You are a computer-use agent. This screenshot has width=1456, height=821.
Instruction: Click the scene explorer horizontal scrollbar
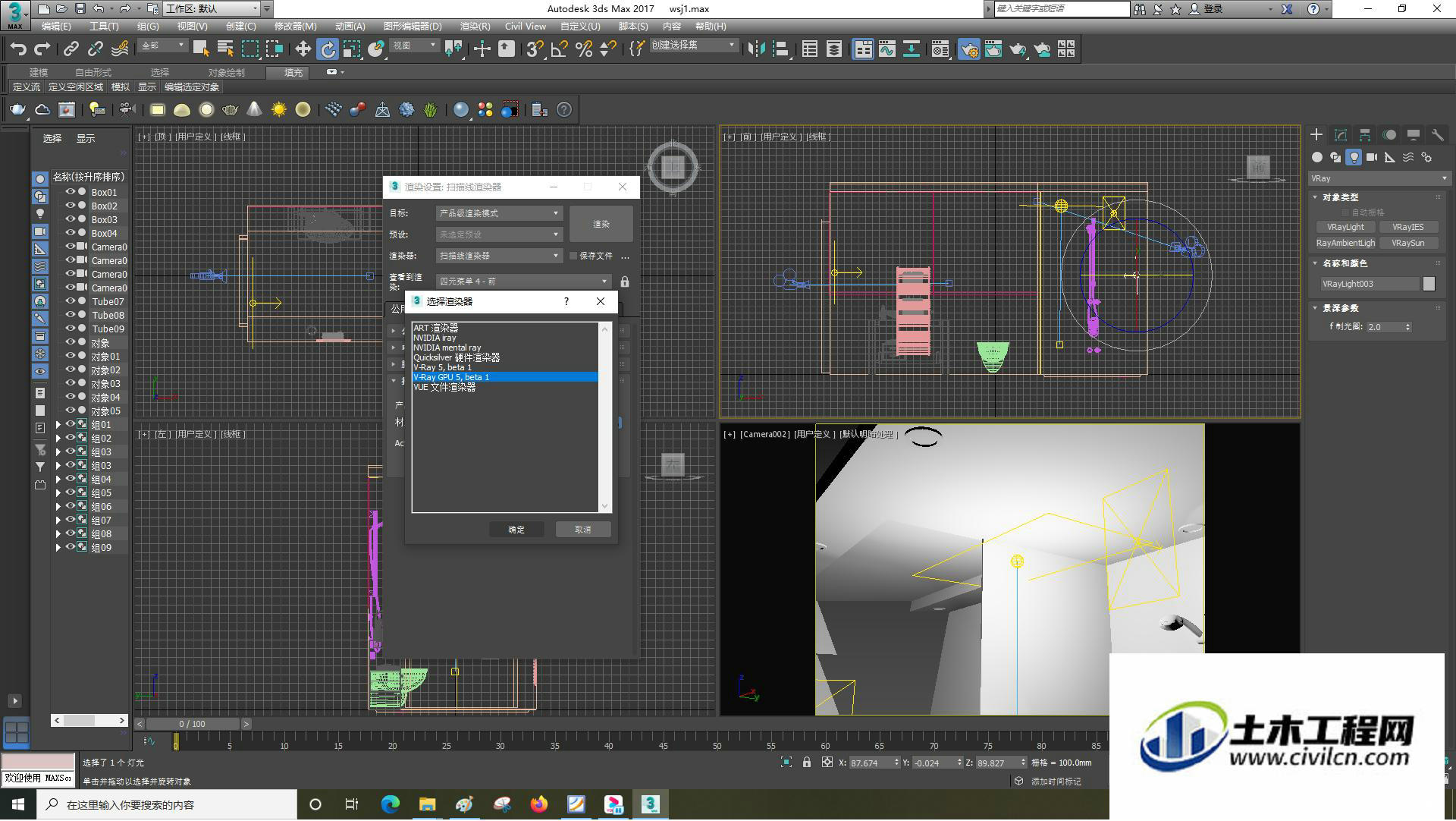[x=89, y=720]
